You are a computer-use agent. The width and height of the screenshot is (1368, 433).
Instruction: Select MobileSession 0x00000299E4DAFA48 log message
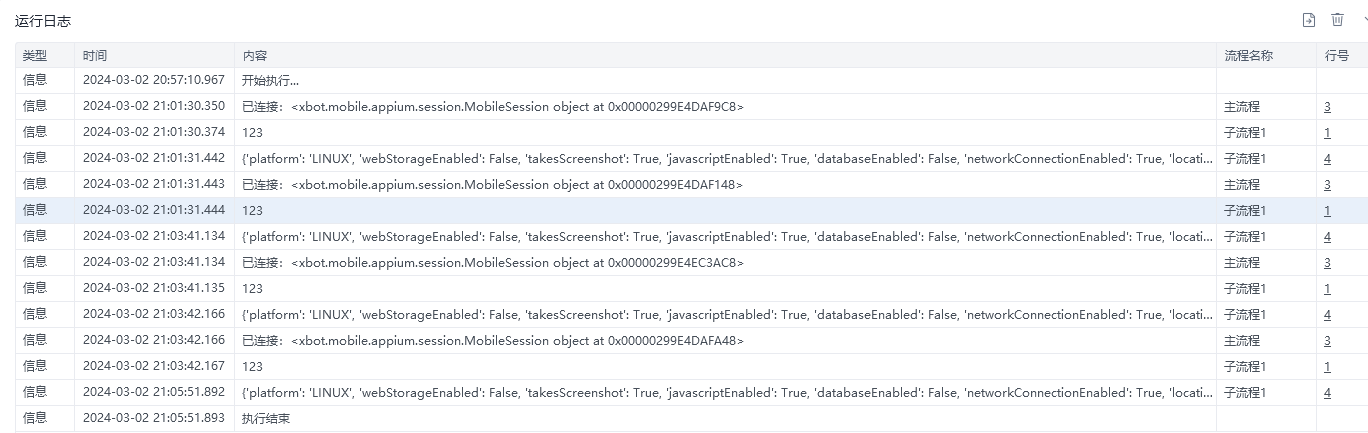[x=493, y=341]
